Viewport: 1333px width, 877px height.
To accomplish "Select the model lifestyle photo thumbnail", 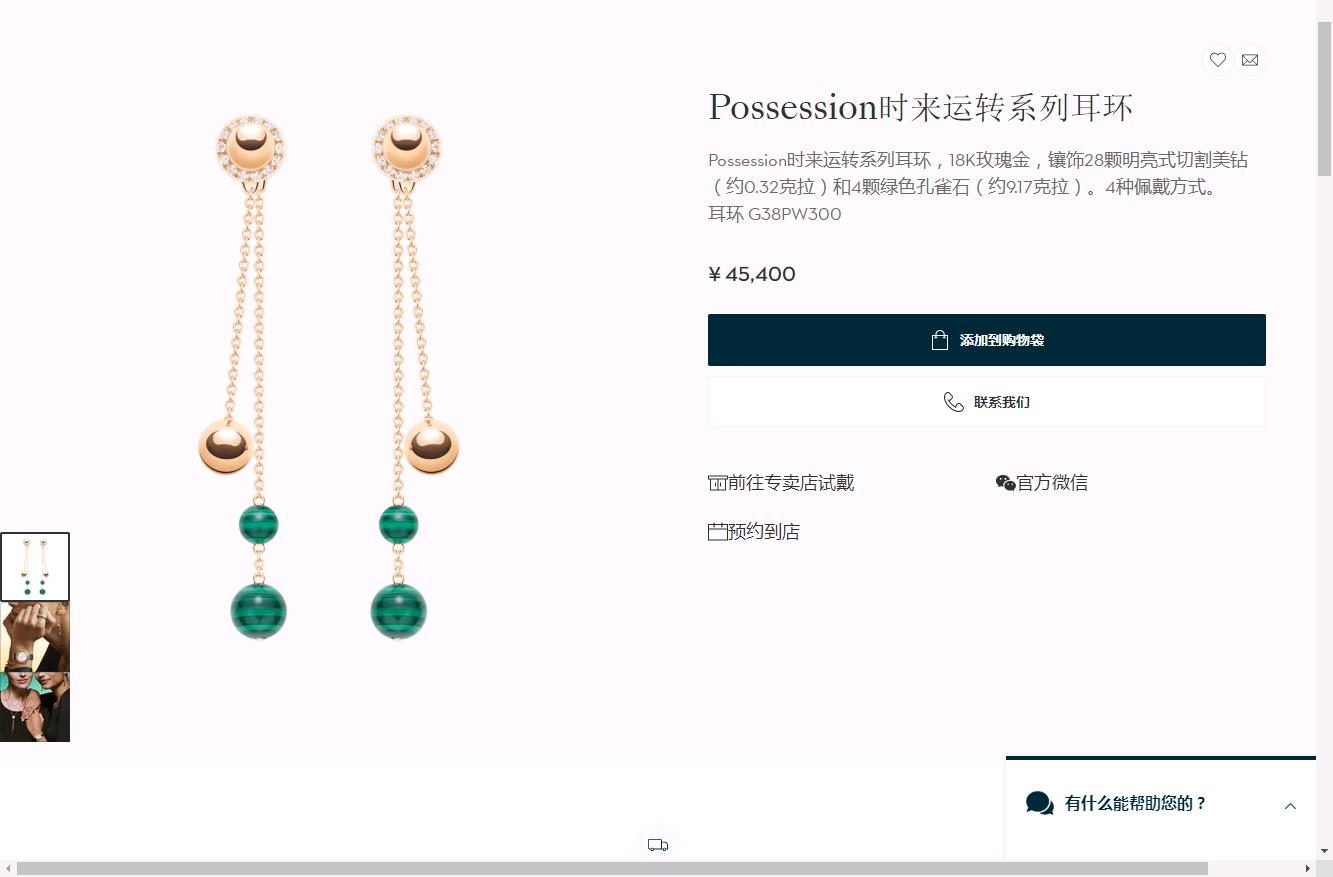I will [x=35, y=672].
